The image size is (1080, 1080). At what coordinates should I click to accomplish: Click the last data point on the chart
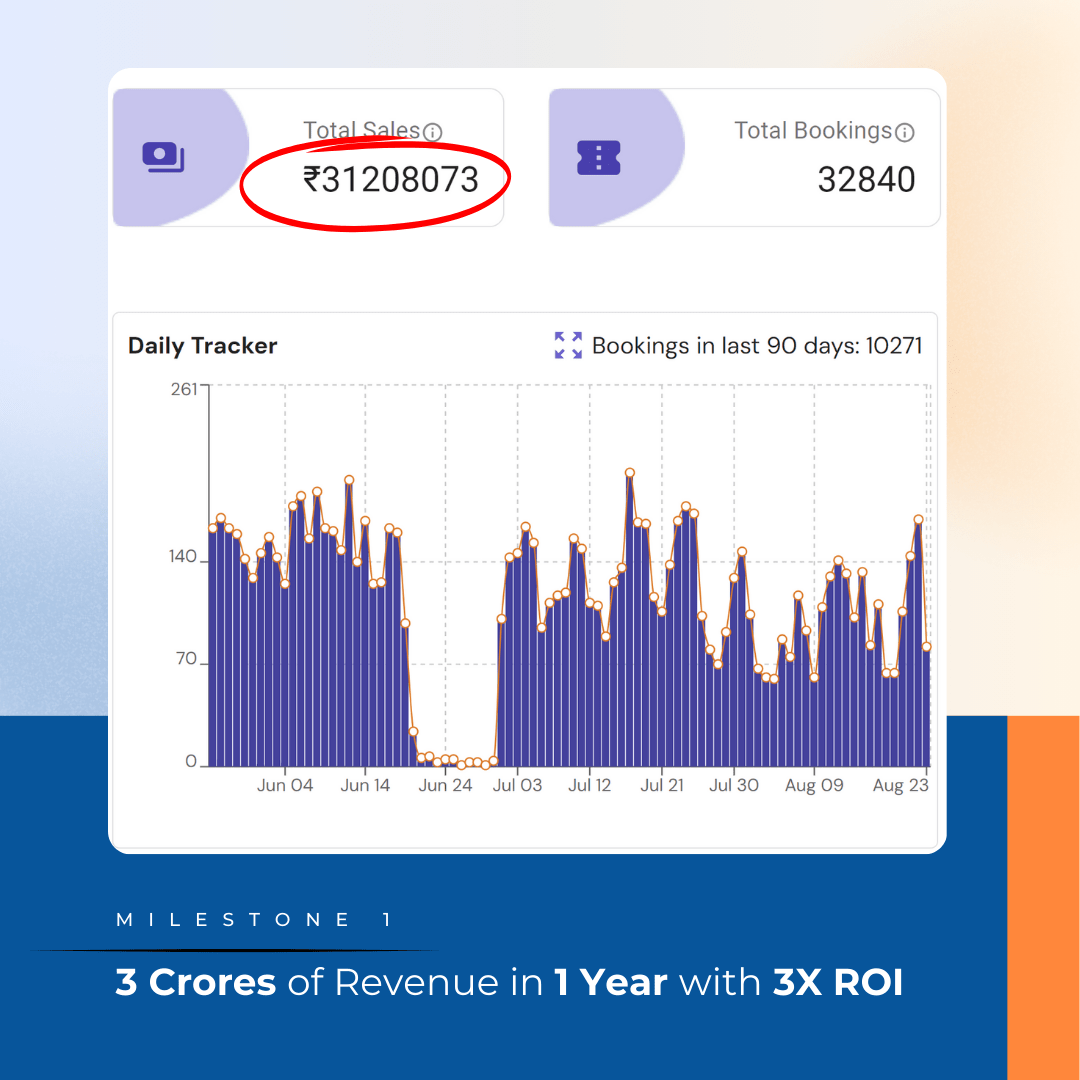coord(926,647)
